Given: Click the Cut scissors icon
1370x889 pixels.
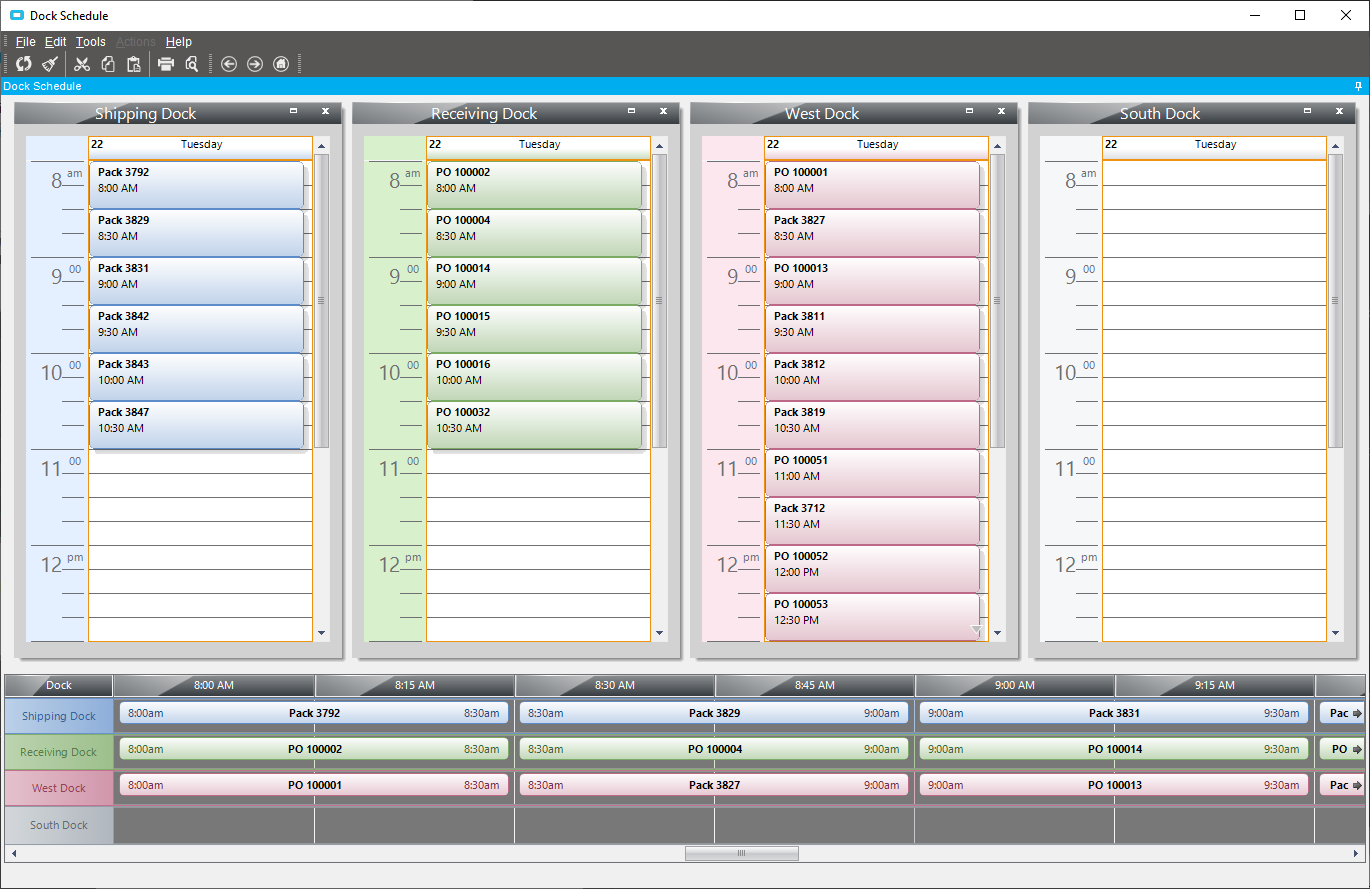Looking at the screenshot, I should (82, 64).
